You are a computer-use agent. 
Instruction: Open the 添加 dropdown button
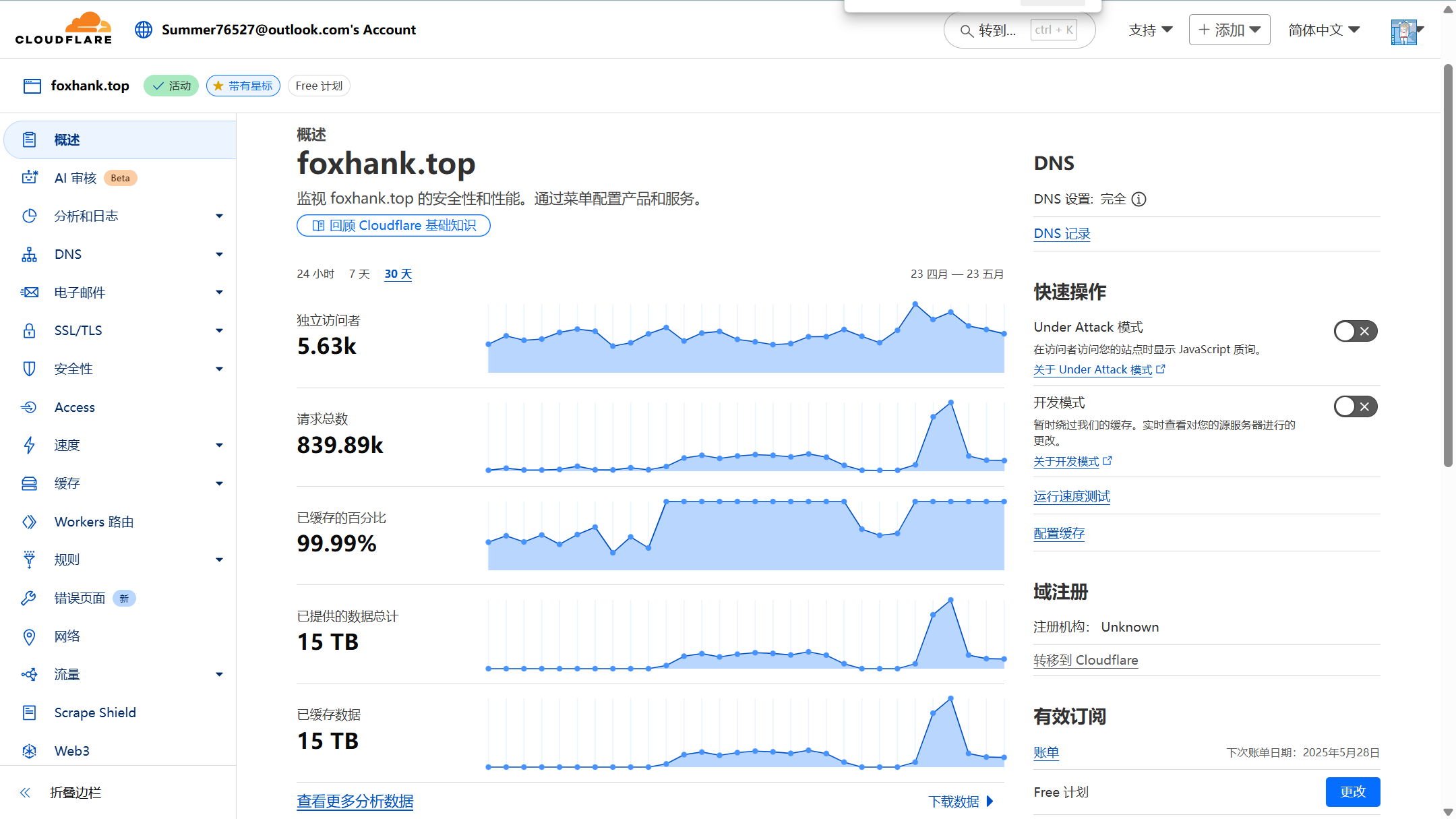[x=1230, y=30]
